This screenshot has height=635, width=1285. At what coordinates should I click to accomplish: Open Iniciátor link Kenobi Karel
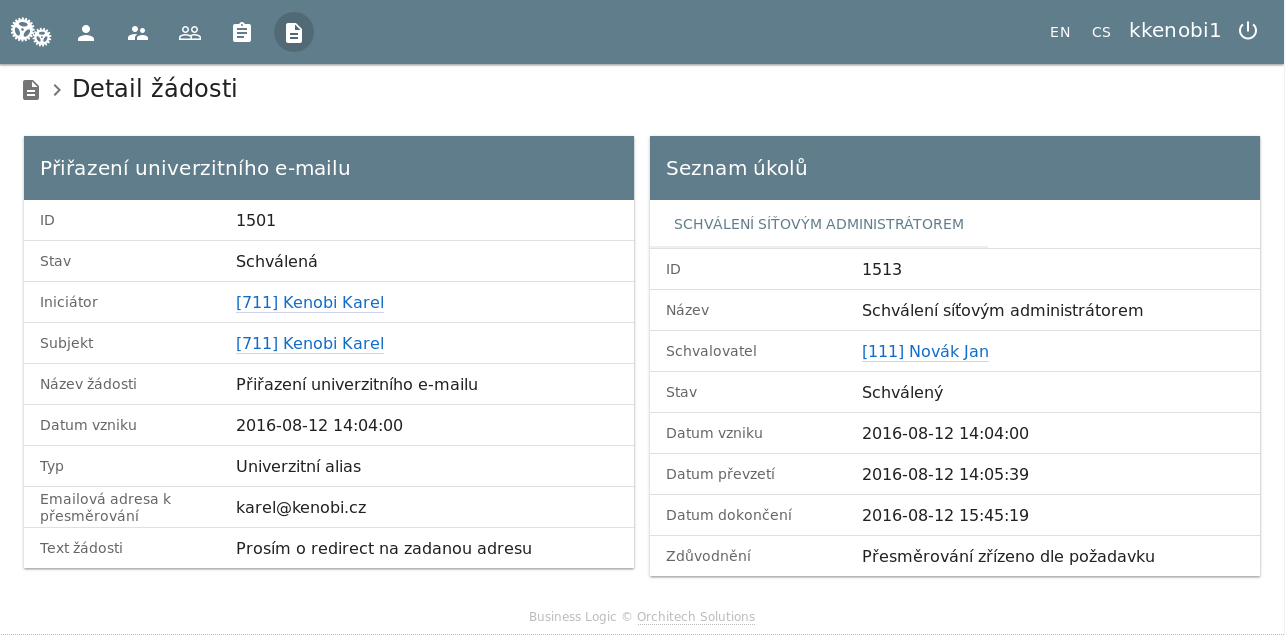tap(310, 302)
